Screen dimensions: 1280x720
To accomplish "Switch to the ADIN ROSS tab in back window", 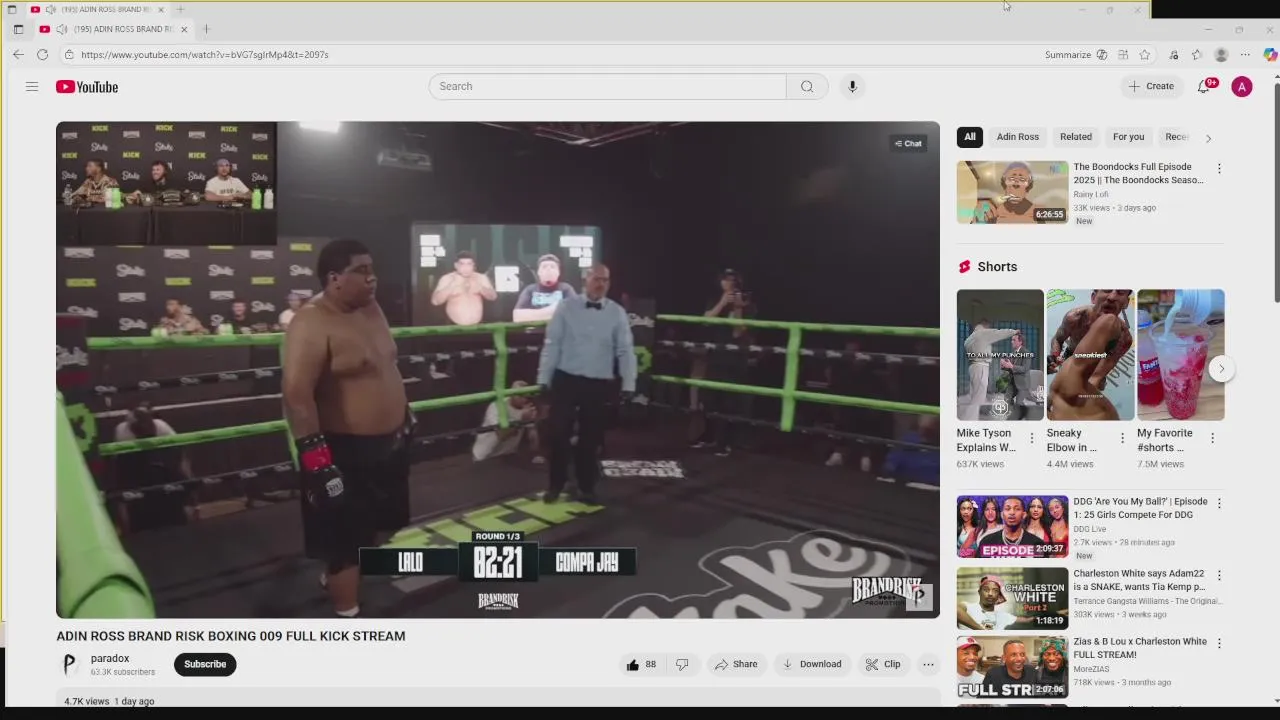I will pos(98,9).
